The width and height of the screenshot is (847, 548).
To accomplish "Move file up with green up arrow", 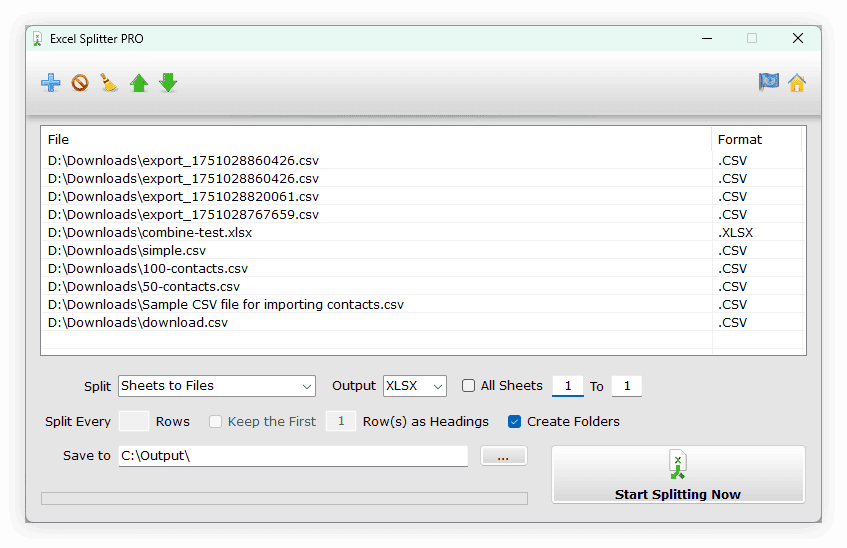I will coord(139,83).
